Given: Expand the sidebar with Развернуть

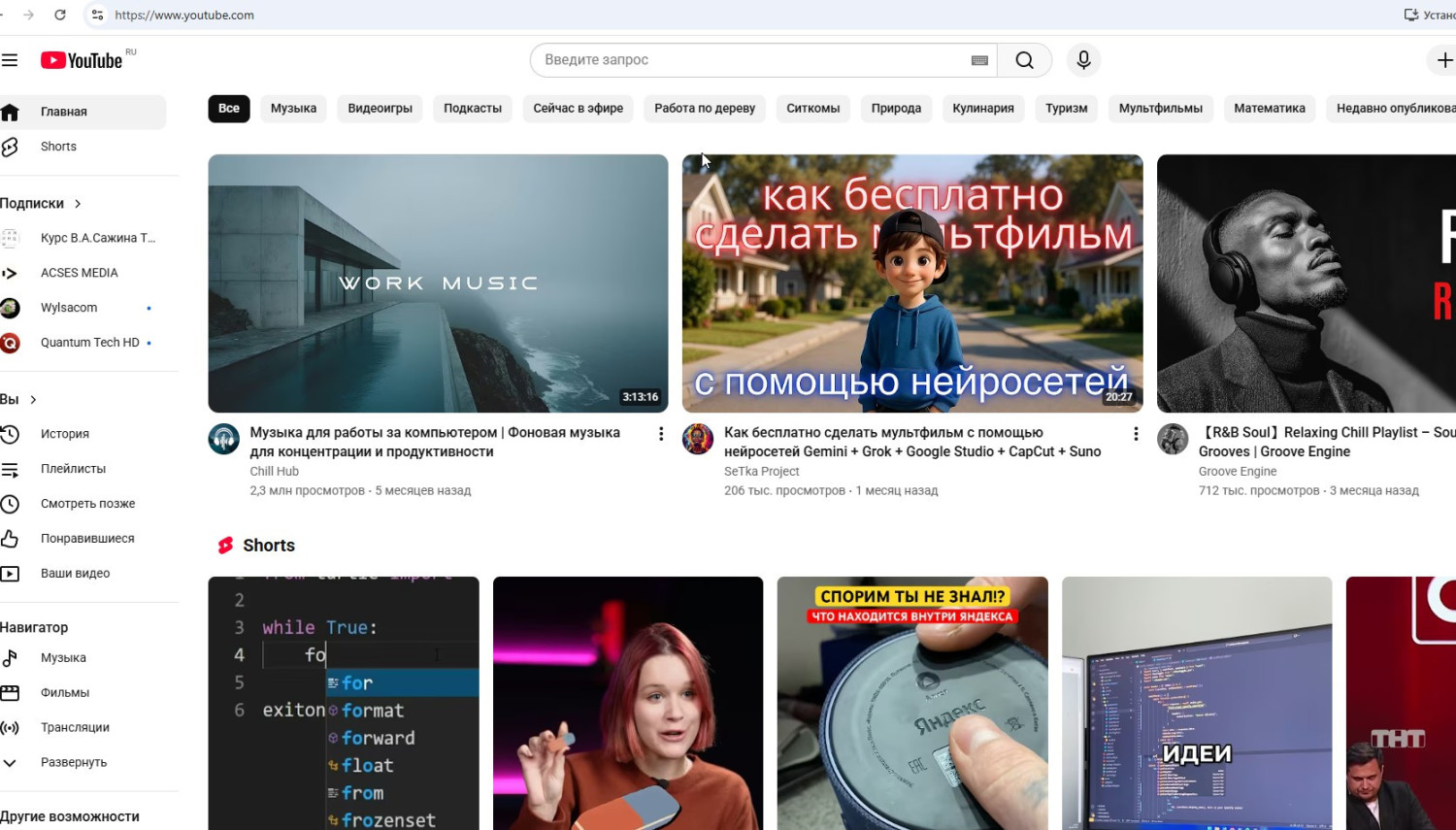Looking at the screenshot, I should [74, 762].
